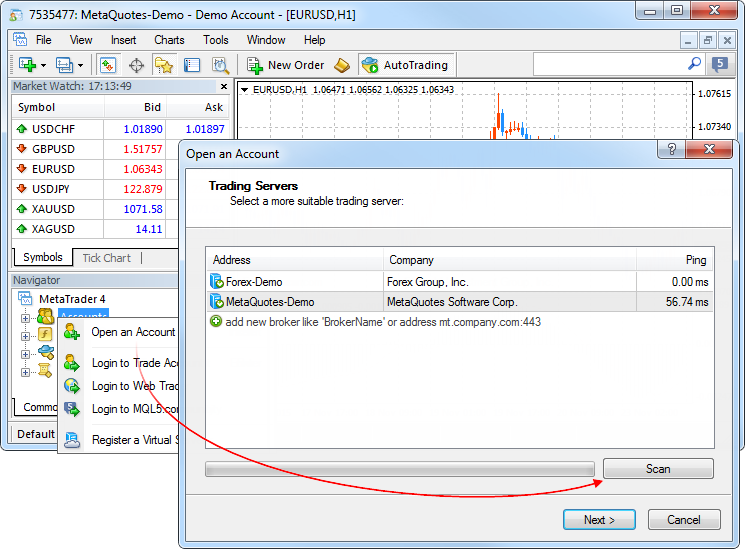Select the MetaQuotes-Demo server row
Screen dimensions: 745x549
(459, 302)
